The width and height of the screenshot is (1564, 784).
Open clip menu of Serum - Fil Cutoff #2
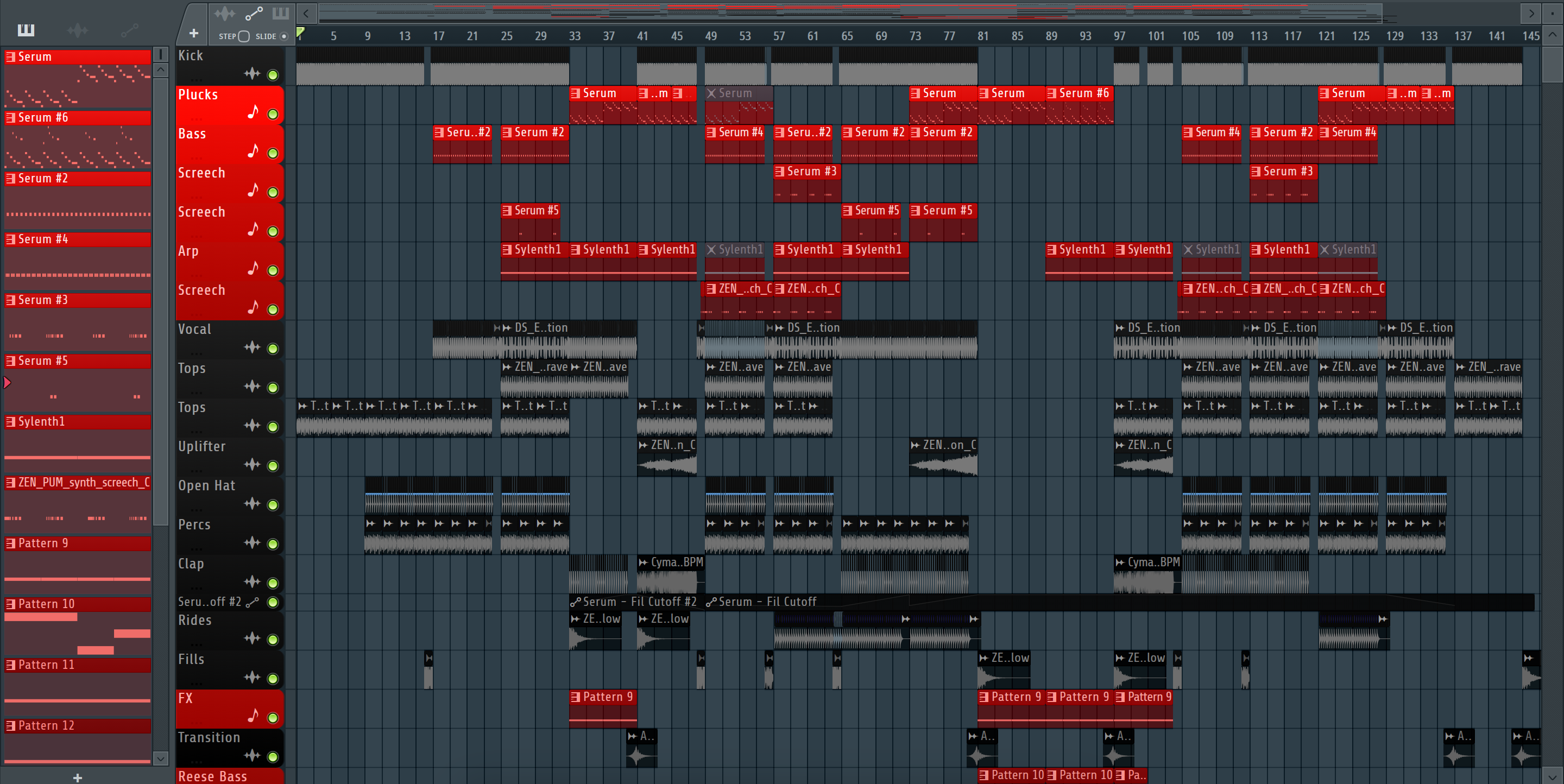pos(576,602)
